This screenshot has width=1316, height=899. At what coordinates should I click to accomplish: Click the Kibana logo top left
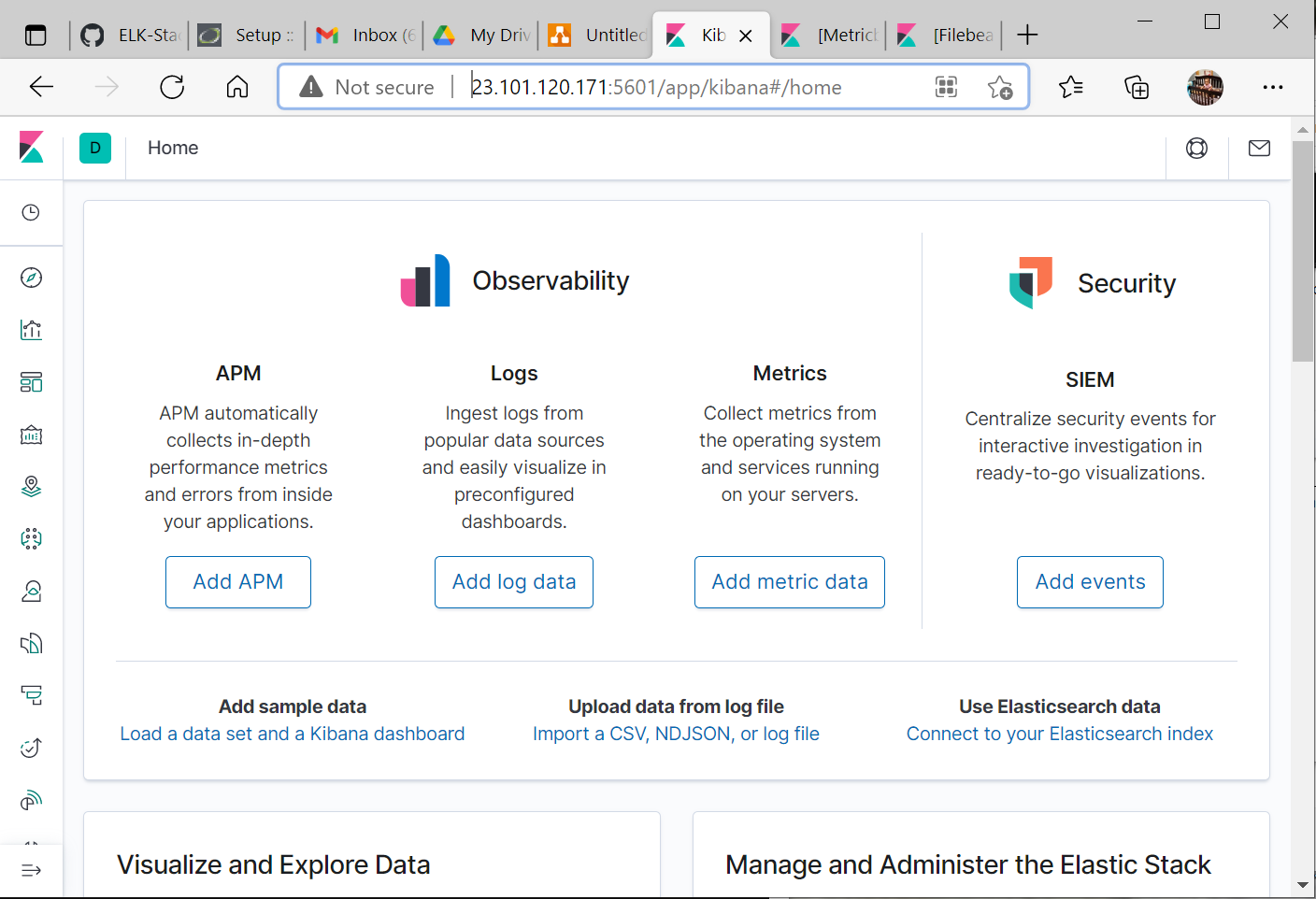(x=31, y=148)
